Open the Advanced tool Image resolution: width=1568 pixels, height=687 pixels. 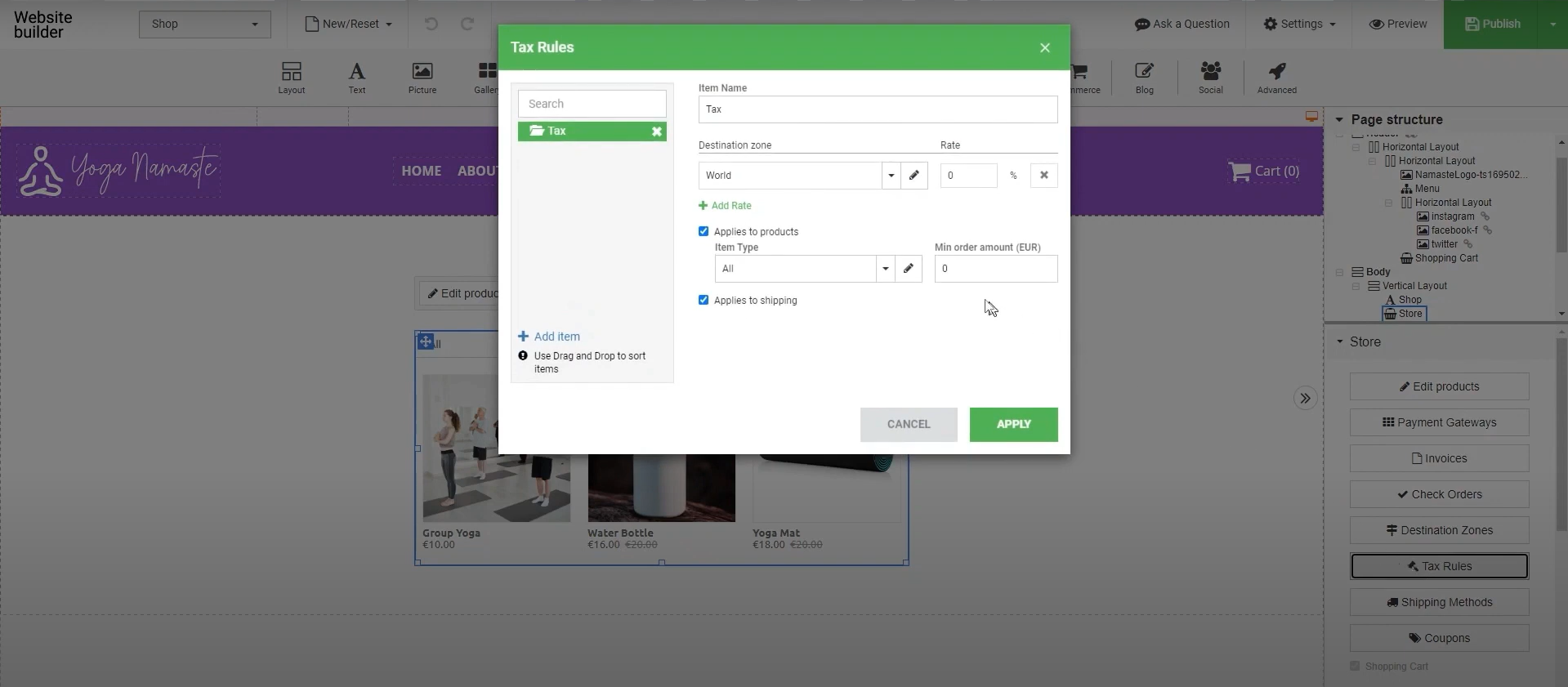click(1276, 78)
